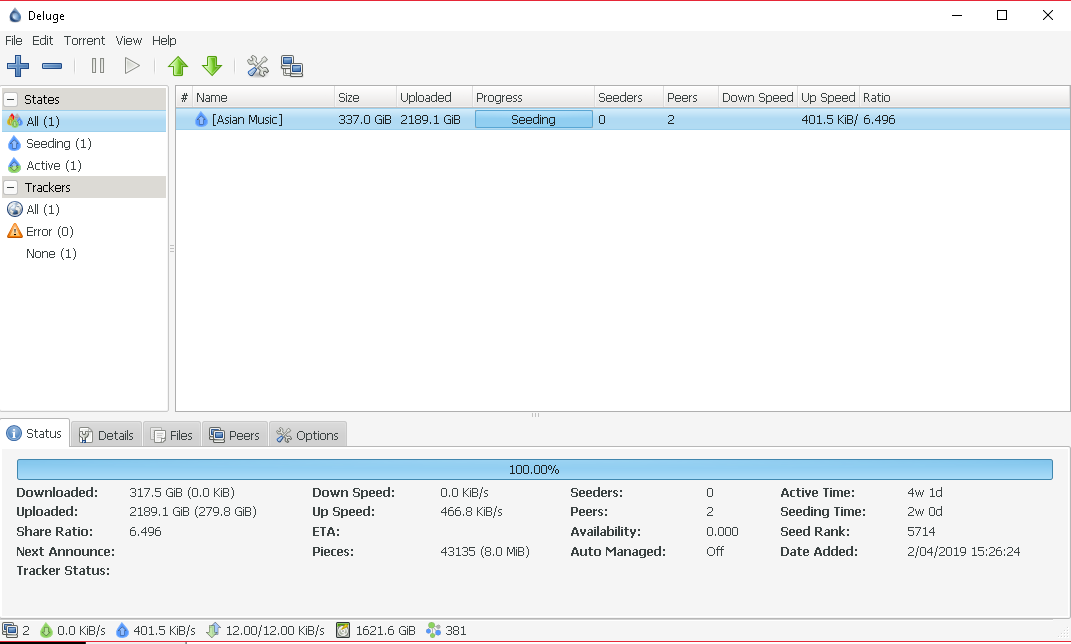Pause the selected torrent

[x=98, y=66]
